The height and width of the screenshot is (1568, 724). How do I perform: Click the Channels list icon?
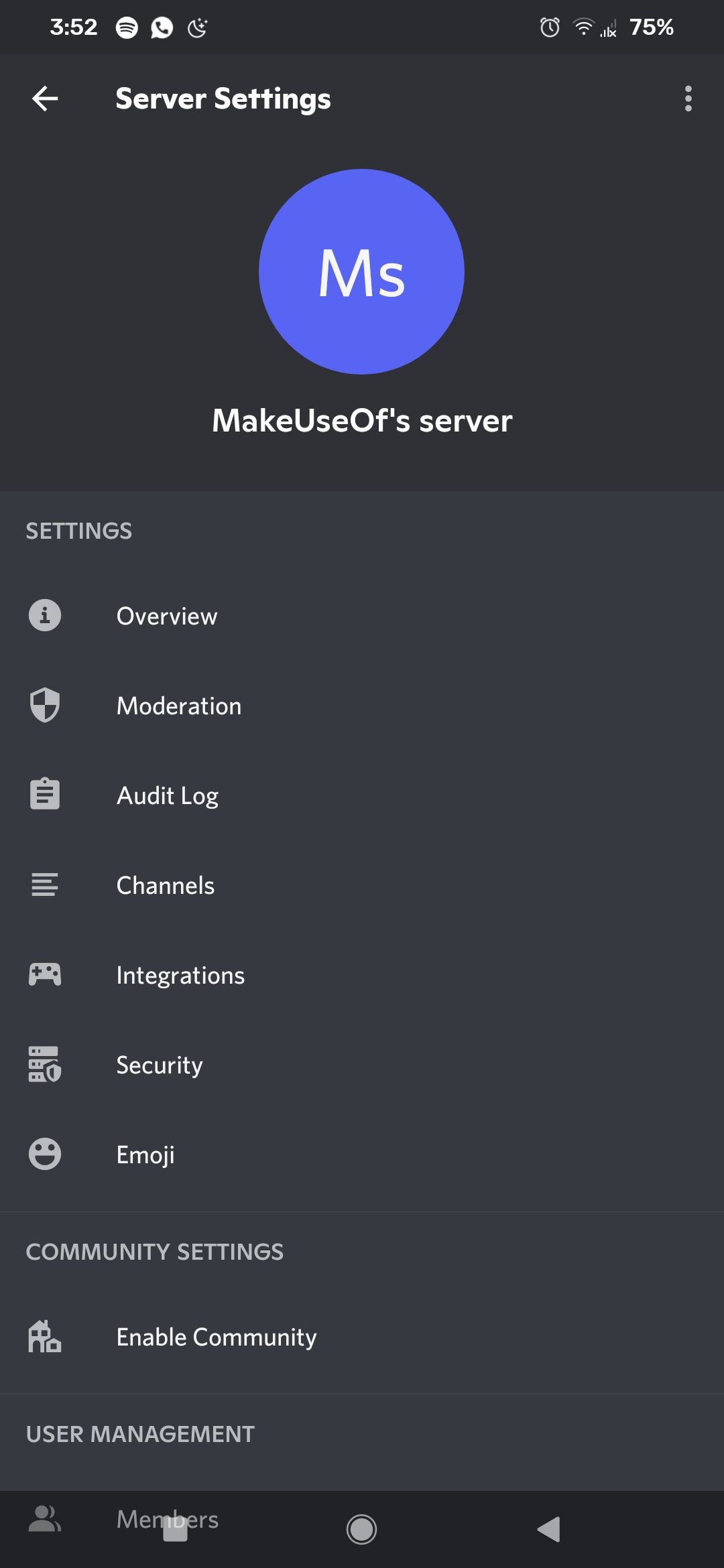(45, 885)
